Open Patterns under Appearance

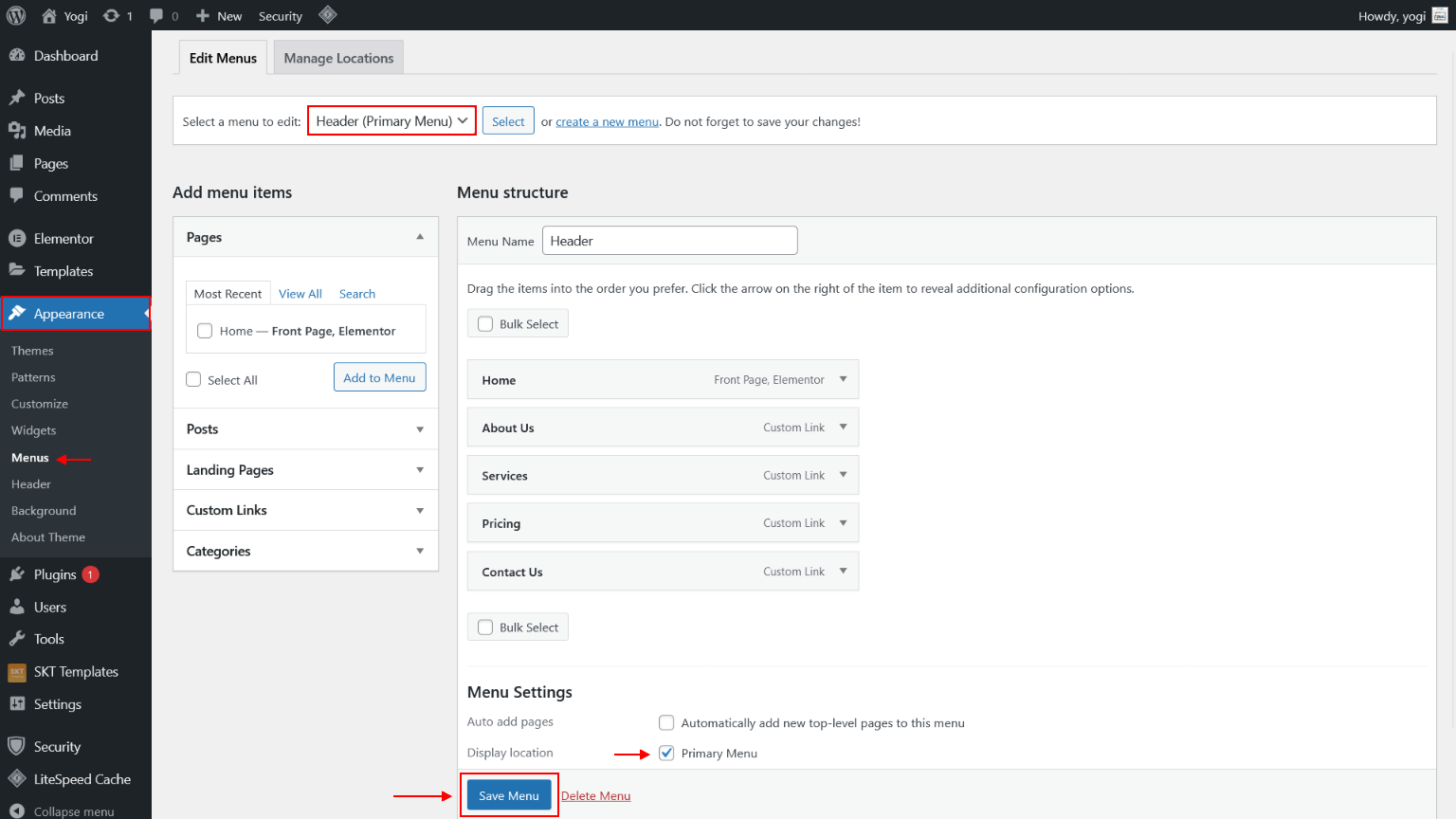[33, 377]
